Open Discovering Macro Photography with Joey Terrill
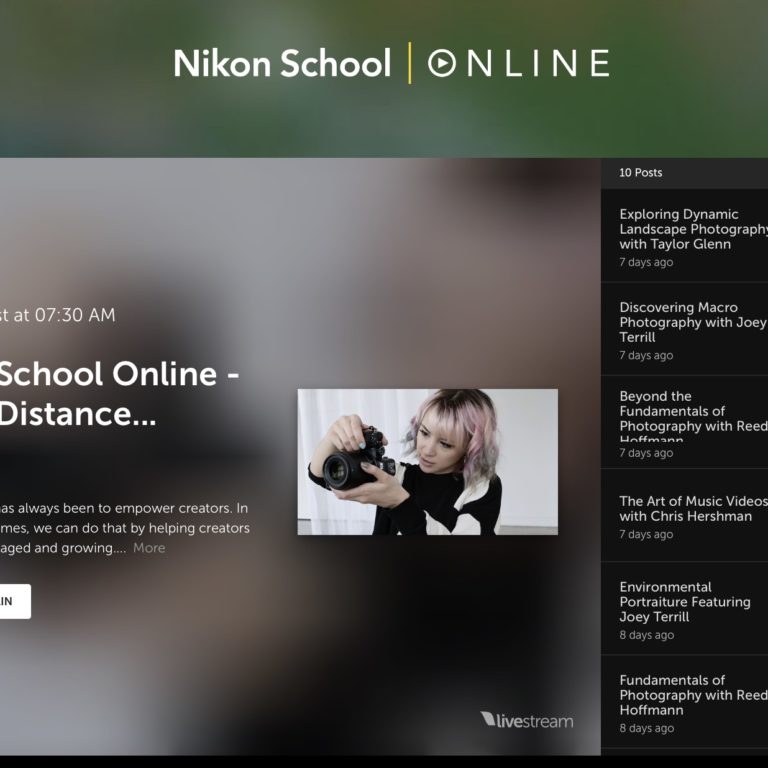Screen dimensions: 768x768 point(692,322)
